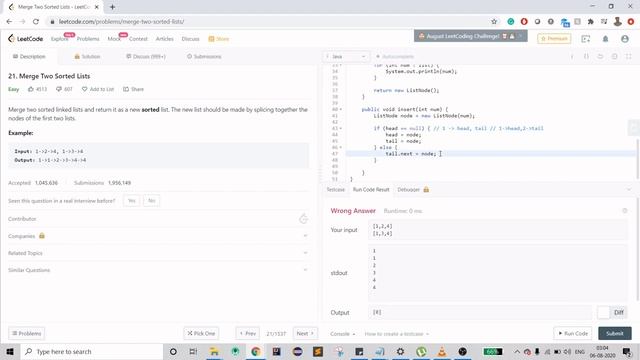This screenshot has height=360, width=640.
Task: Open the Problems list button
Action: pyautogui.click(x=27, y=333)
